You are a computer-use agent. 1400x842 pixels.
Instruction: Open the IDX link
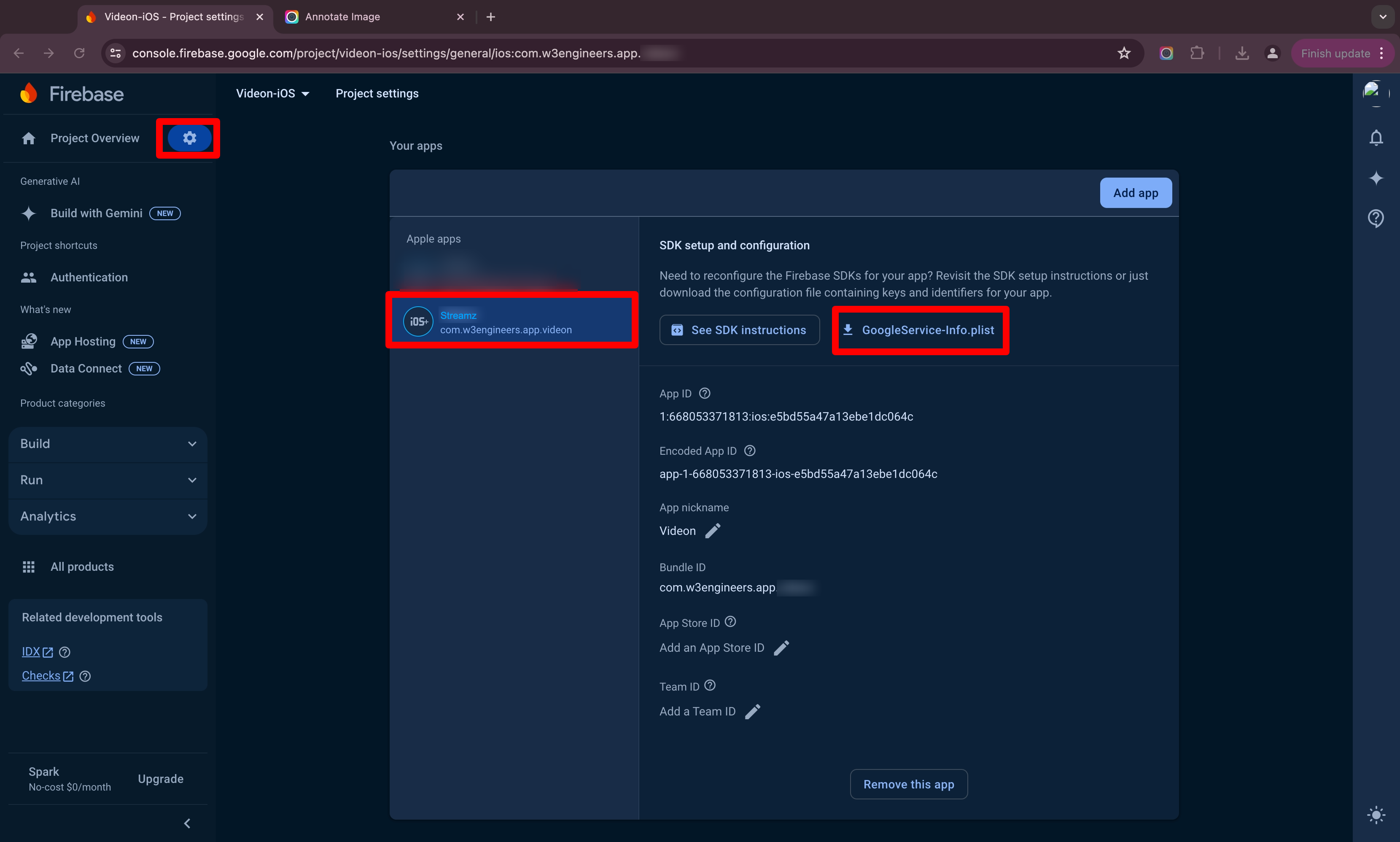(37, 652)
